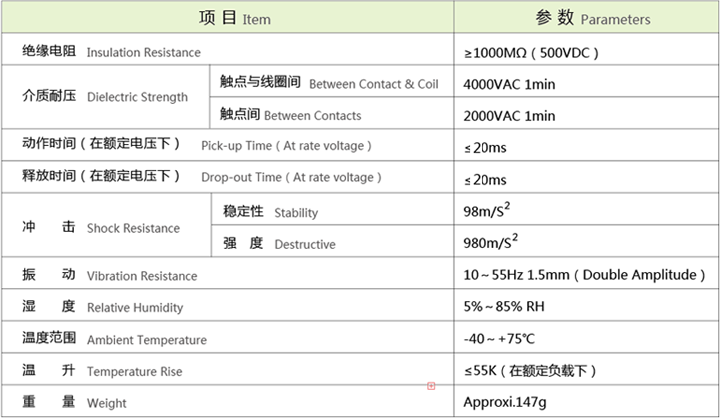The image size is (720, 418).
Task: Click the Ambient Temperature row label
Action: 114,339
